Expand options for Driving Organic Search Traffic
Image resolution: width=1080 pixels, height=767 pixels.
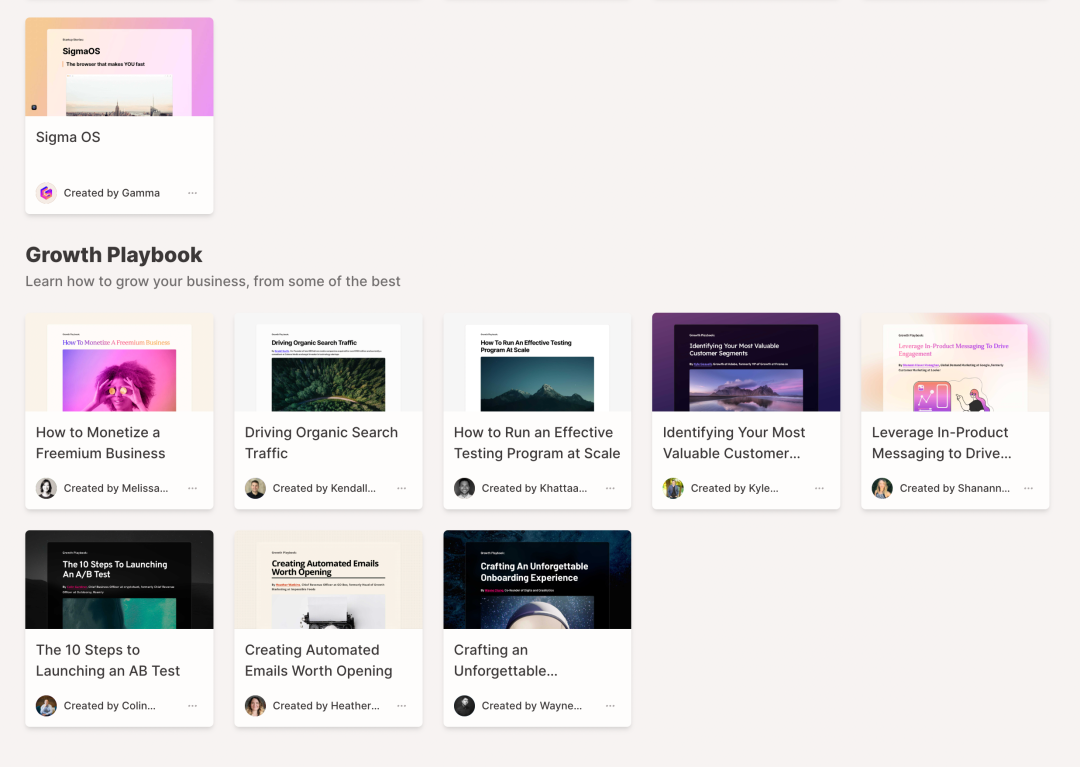pyautogui.click(x=401, y=488)
